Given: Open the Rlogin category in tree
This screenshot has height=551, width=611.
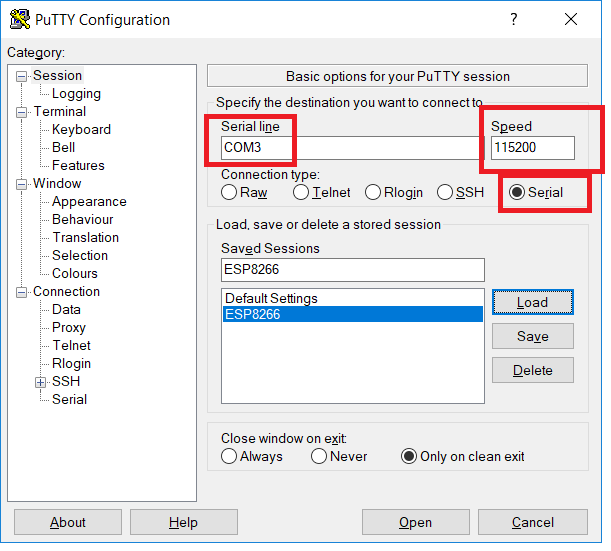Looking at the screenshot, I should tap(72, 364).
